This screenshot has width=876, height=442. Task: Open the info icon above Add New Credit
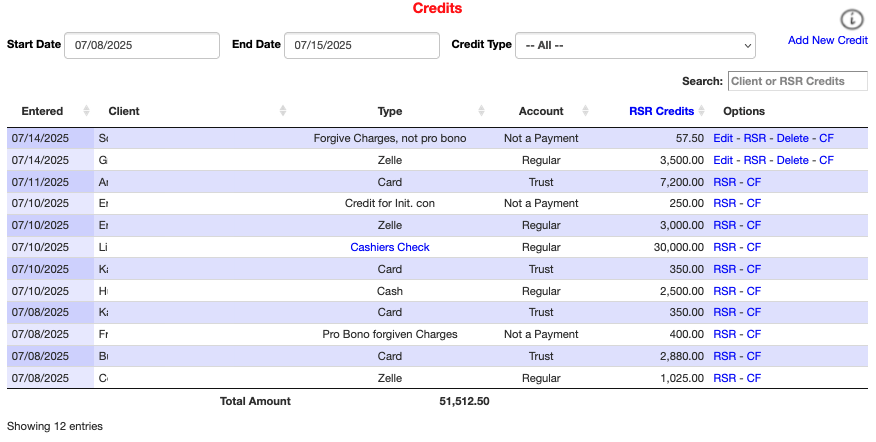(851, 20)
